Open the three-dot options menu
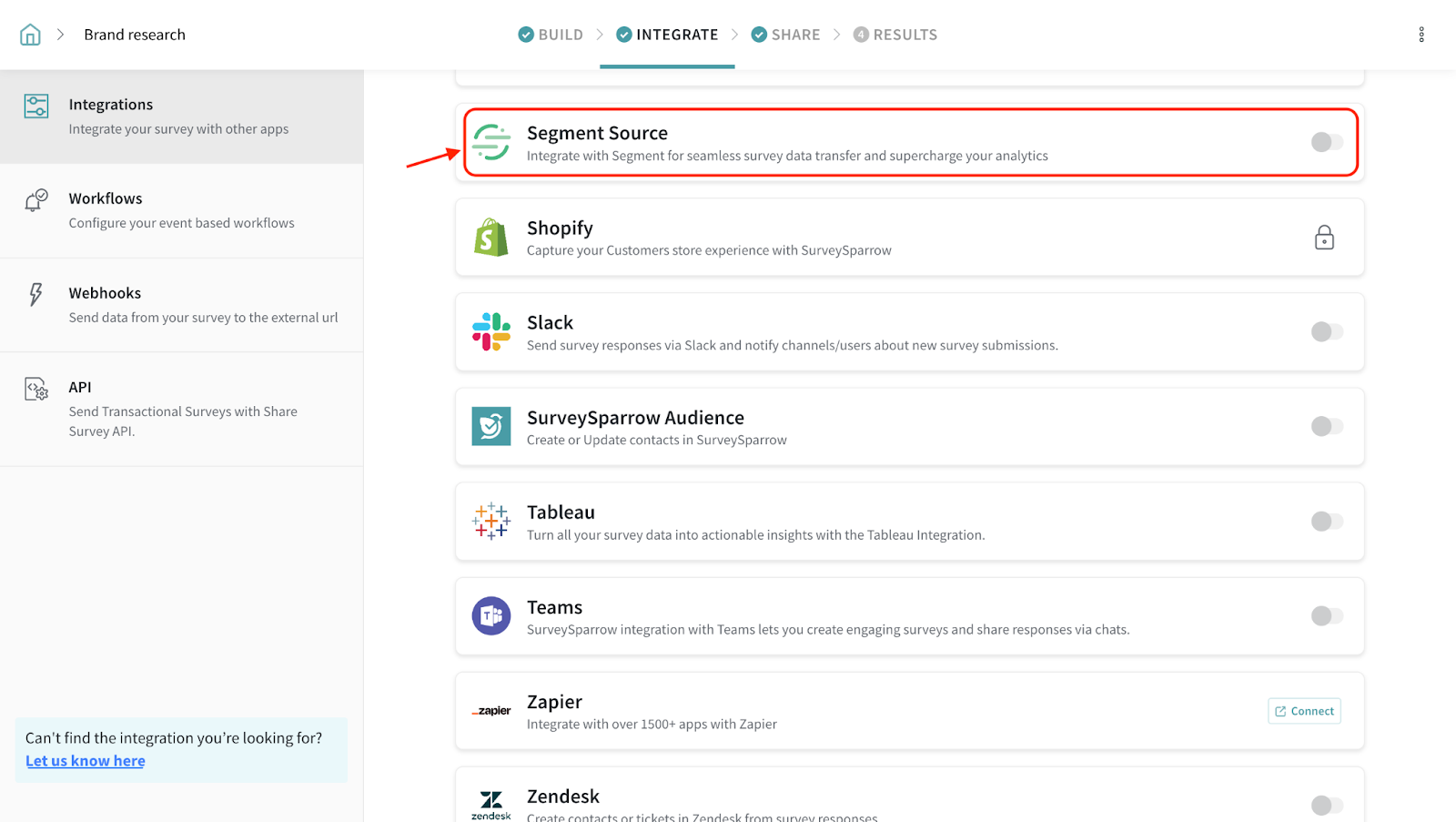The width and height of the screenshot is (1456, 822). click(x=1421, y=35)
